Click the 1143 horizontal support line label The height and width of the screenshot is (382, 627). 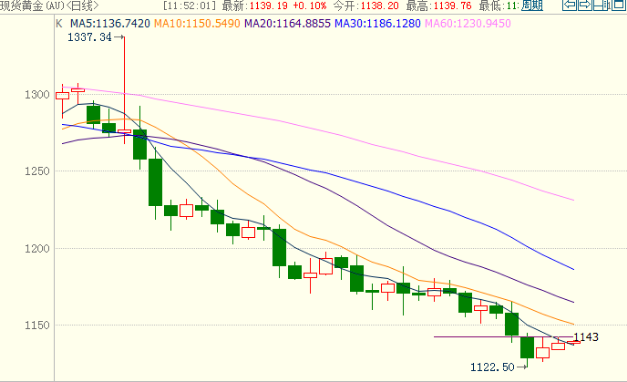pos(586,337)
